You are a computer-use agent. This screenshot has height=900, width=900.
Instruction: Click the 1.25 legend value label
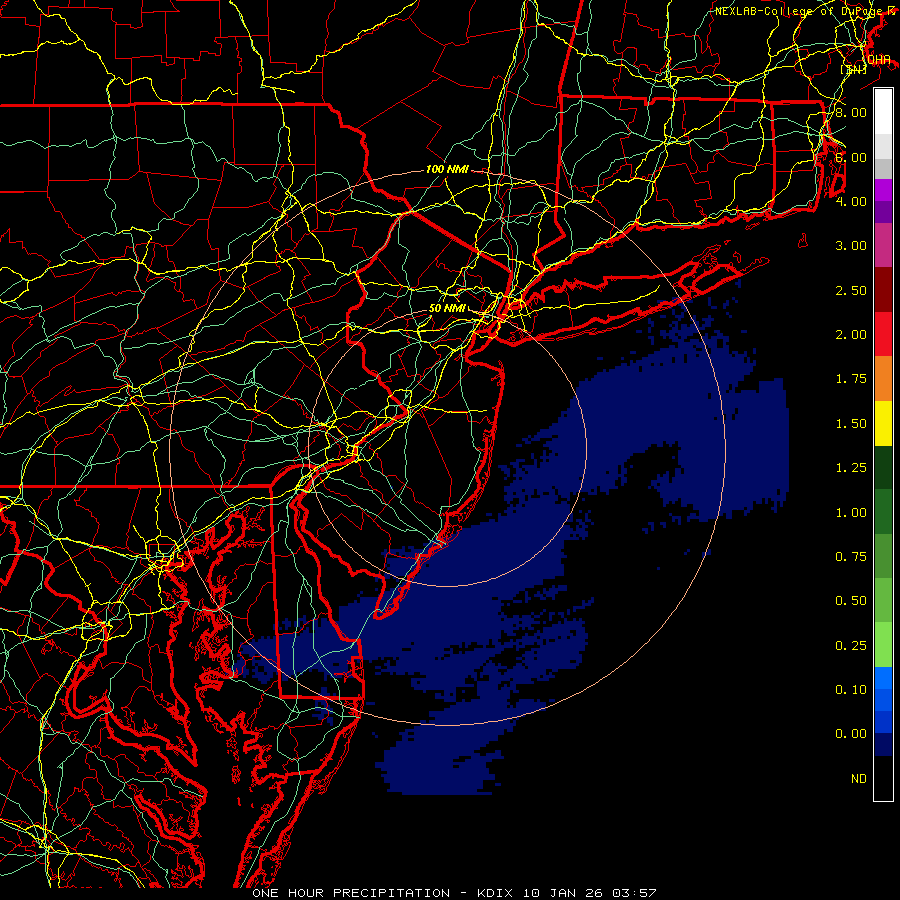[x=851, y=468]
